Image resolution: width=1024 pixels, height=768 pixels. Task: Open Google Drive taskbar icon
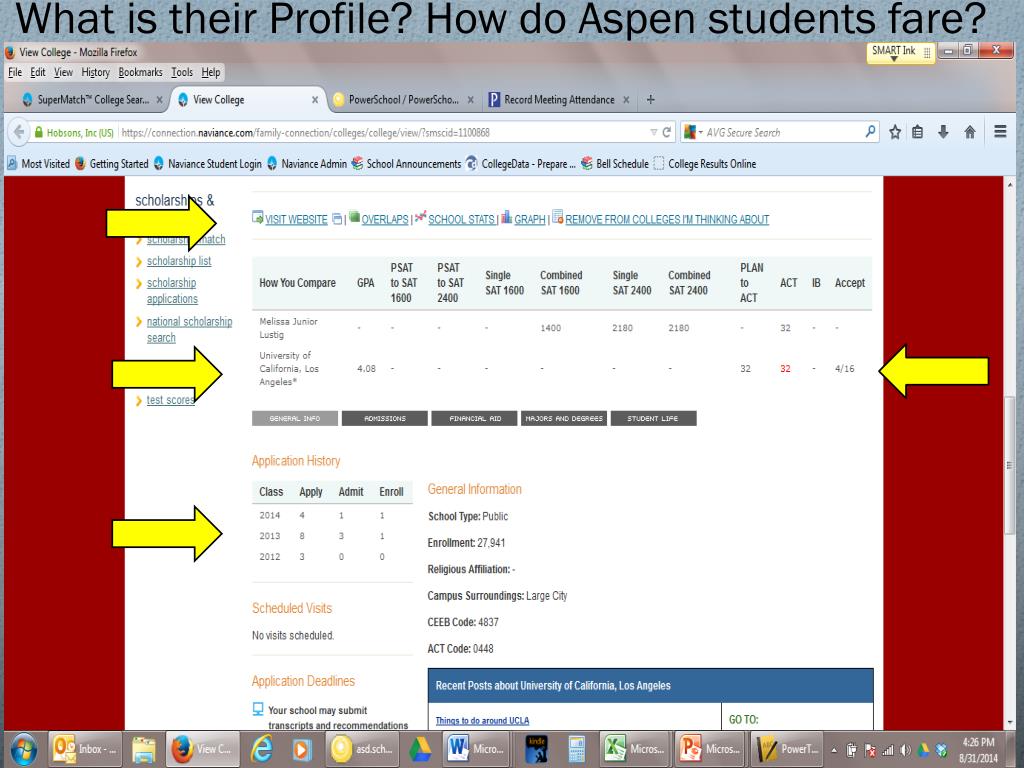[420, 749]
